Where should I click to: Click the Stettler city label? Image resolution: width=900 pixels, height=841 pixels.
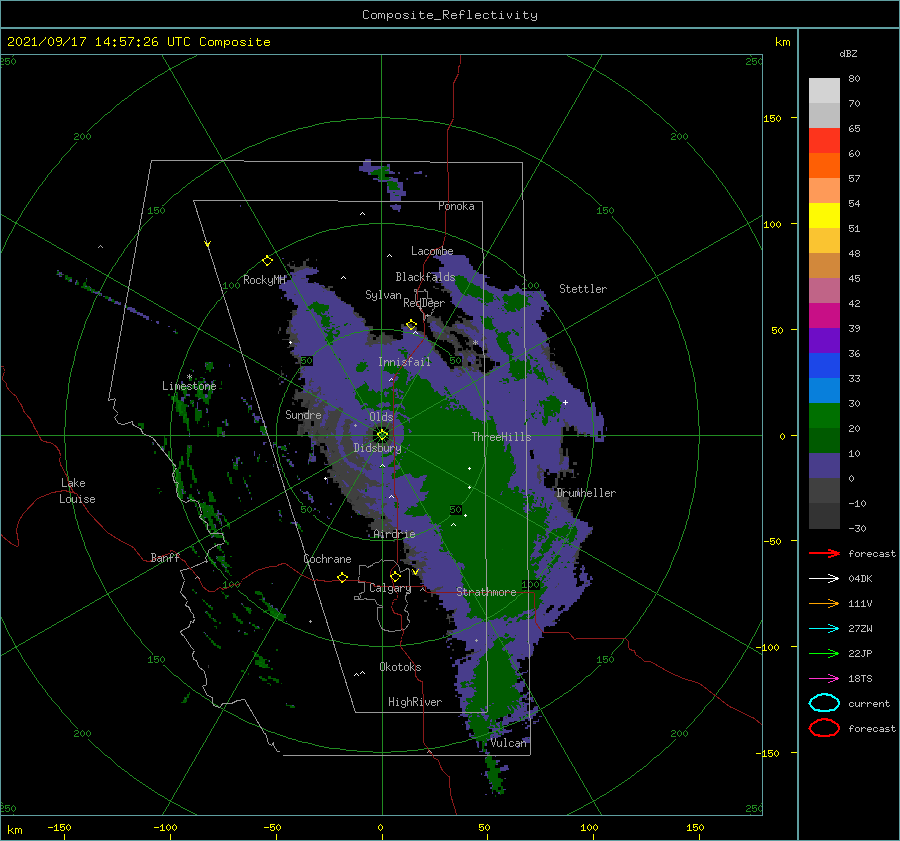(583, 289)
